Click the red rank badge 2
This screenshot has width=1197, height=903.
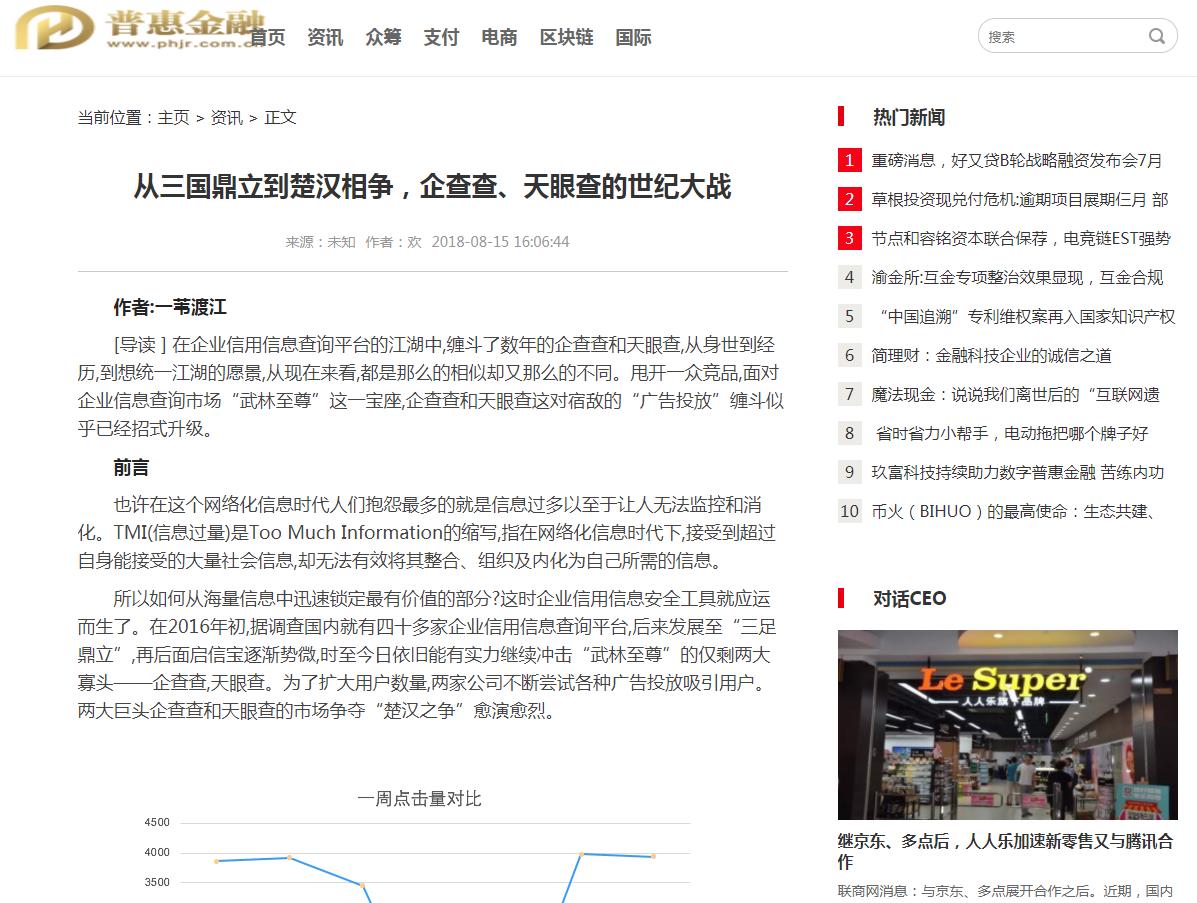pos(849,199)
